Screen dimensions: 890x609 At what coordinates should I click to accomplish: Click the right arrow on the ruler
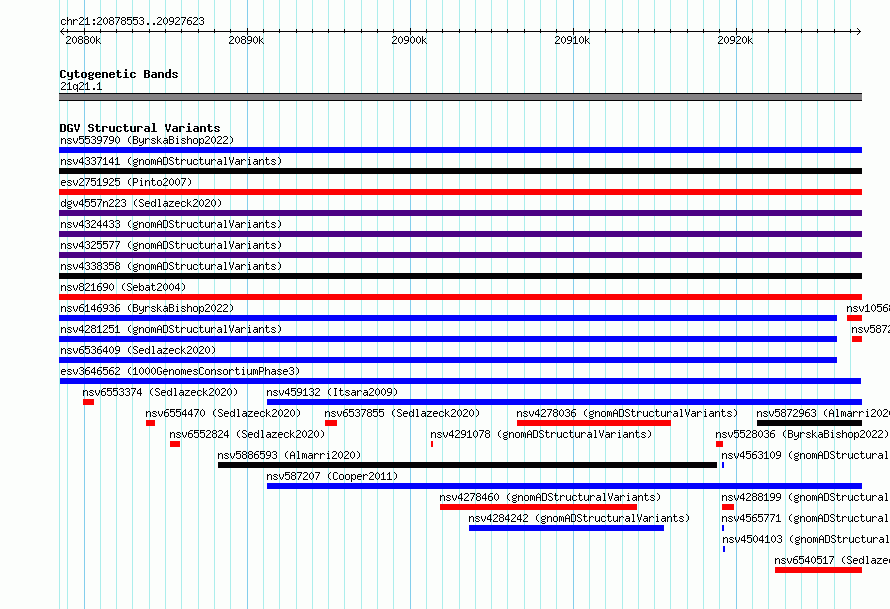click(x=859, y=32)
